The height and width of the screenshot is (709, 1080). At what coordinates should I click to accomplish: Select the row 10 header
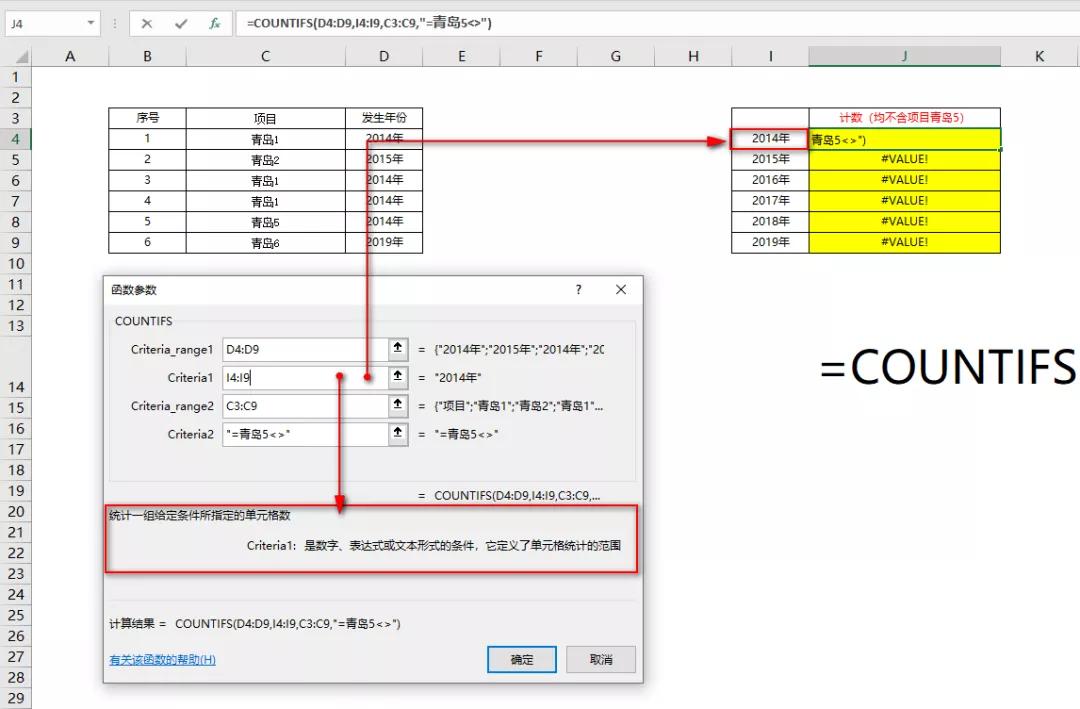pos(16,262)
